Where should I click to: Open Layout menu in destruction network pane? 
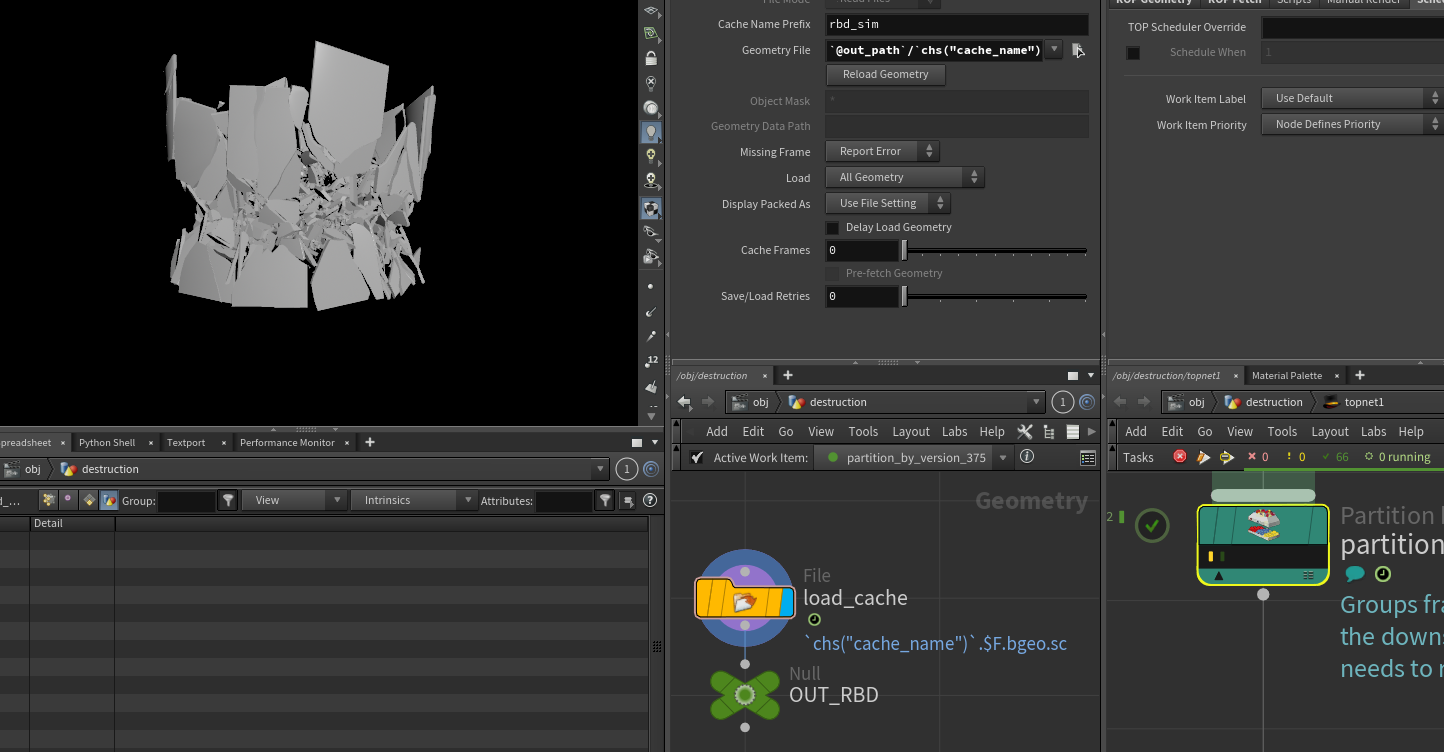911,431
